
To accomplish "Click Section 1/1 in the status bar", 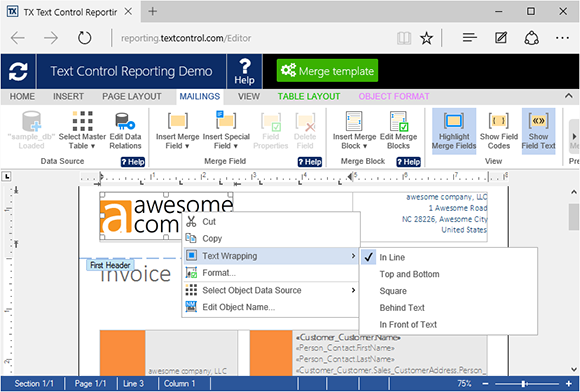I will pyautogui.click(x=34, y=384).
